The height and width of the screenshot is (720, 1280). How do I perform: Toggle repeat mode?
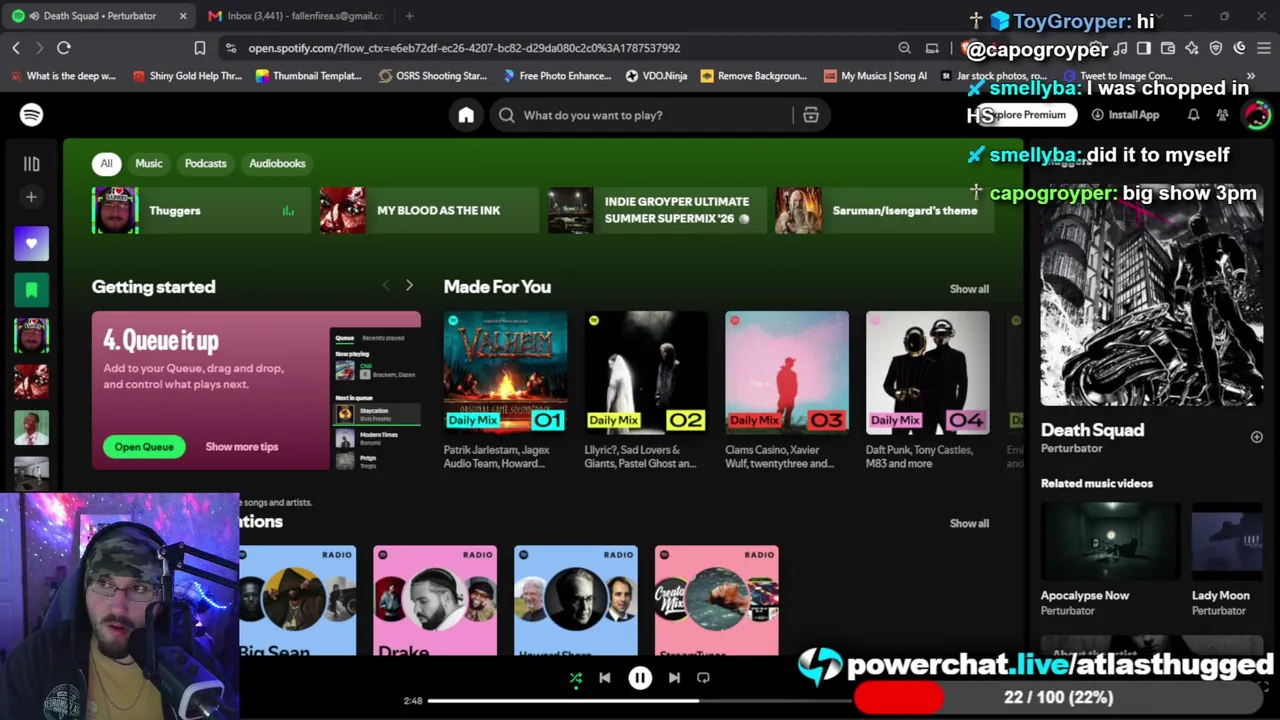703,678
